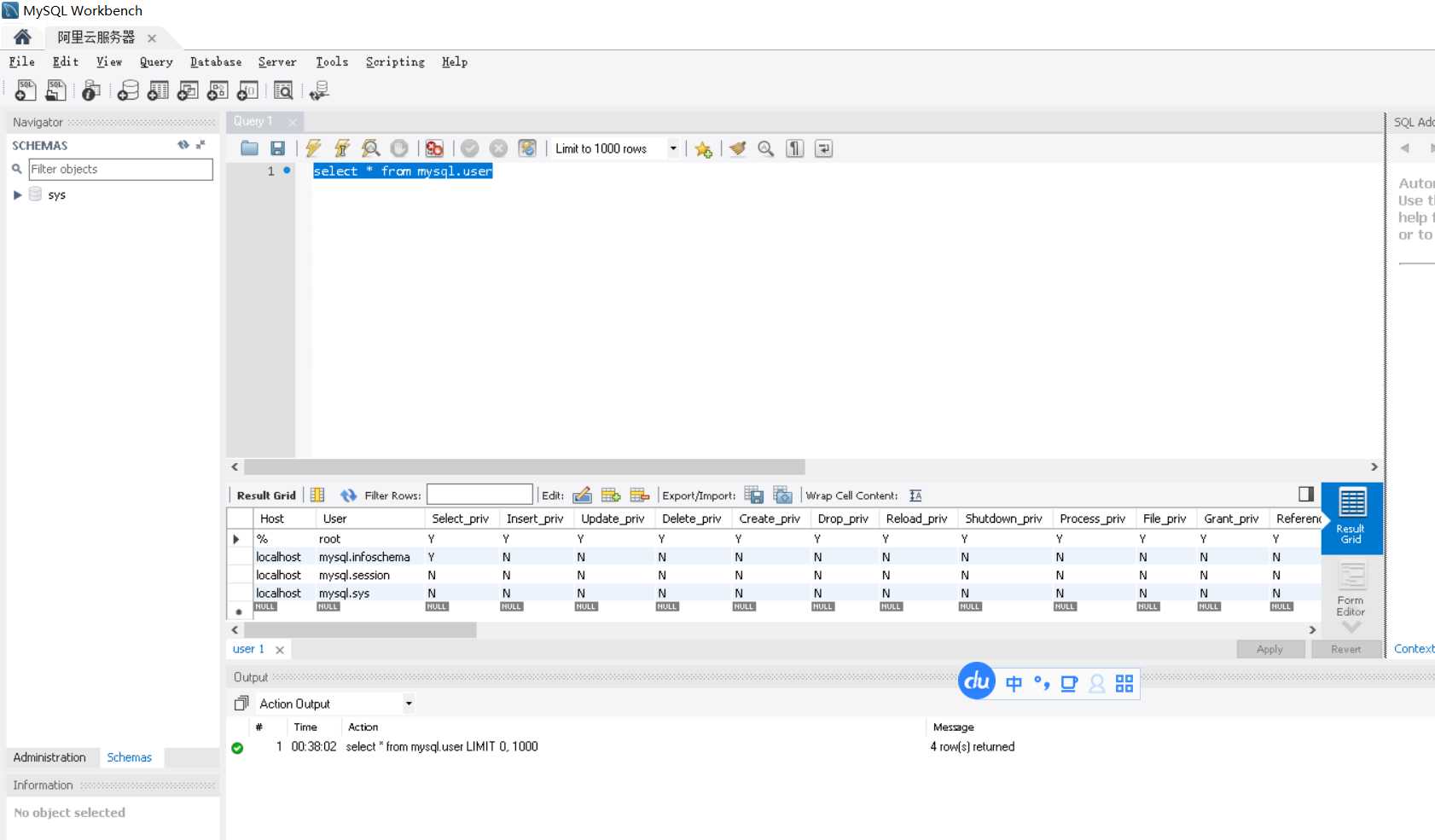
Task: Open the File menu
Action: (x=22, y=61)
